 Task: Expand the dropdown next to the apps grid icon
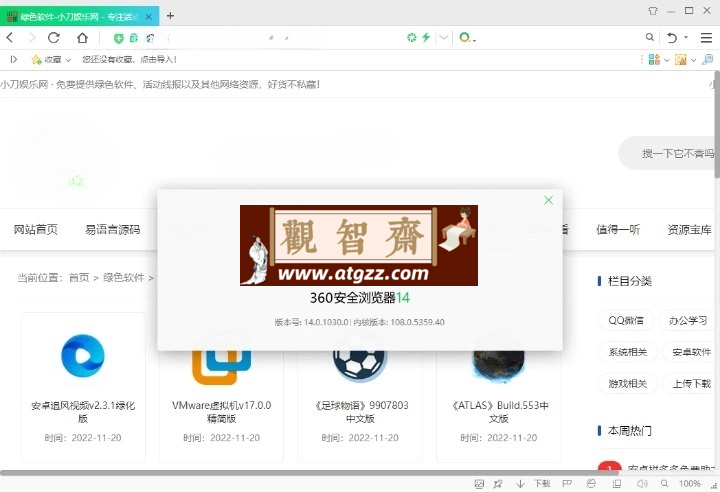point(666,60)
